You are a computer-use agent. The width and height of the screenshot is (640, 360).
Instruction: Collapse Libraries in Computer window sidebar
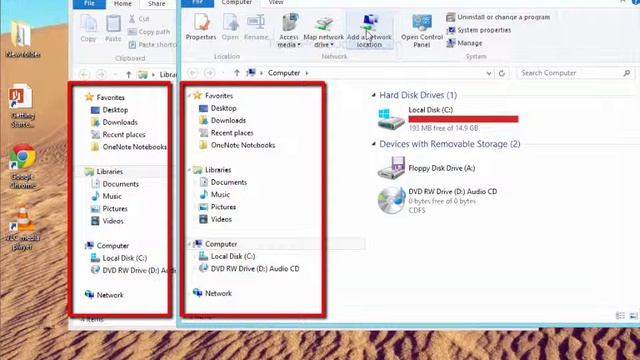tap(189, 170)
